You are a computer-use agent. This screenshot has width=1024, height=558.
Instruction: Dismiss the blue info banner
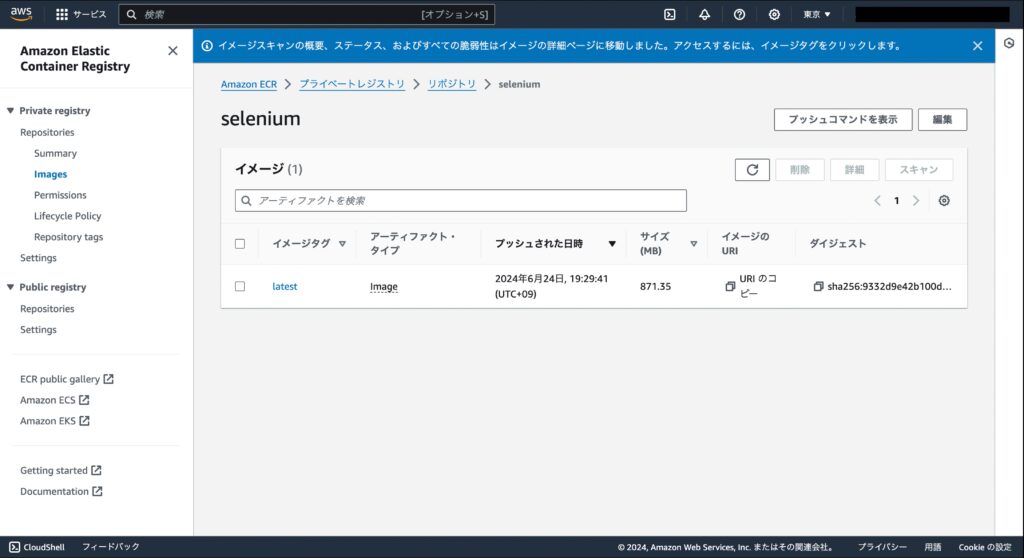tap(977, 46)
